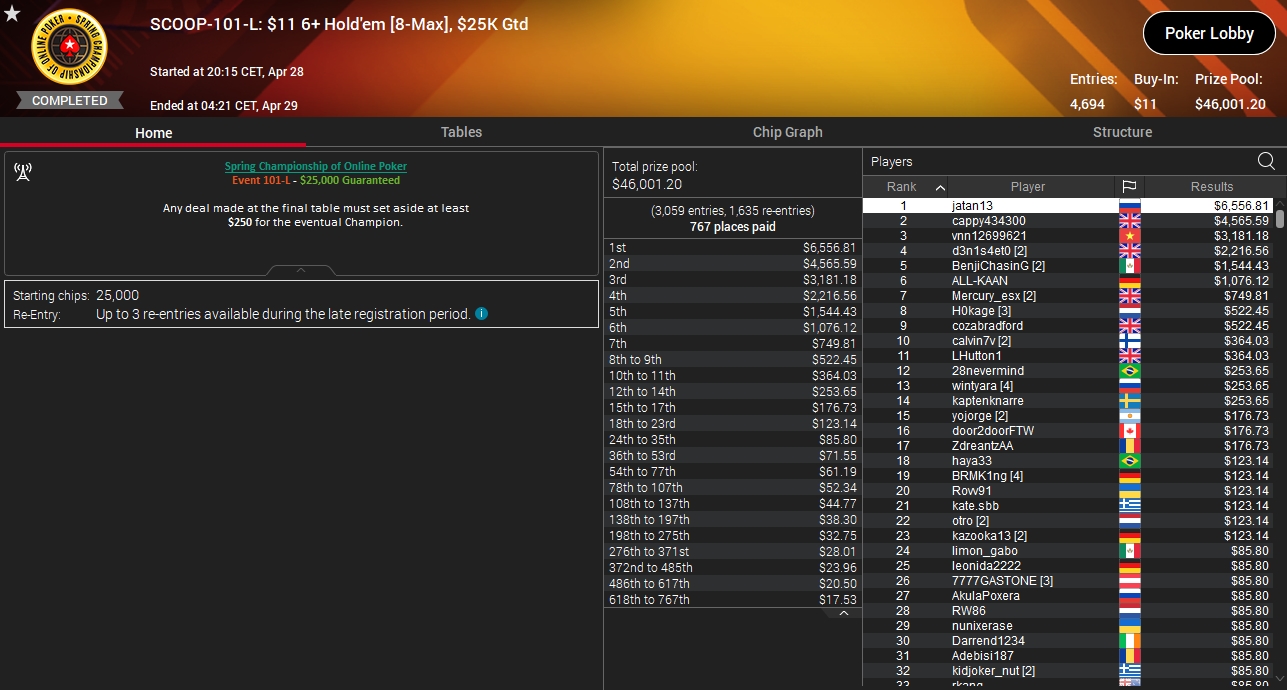Sort players by Rank column
Image resolution: width=1287 pixels, height=690 pixels.
point(905,187)
